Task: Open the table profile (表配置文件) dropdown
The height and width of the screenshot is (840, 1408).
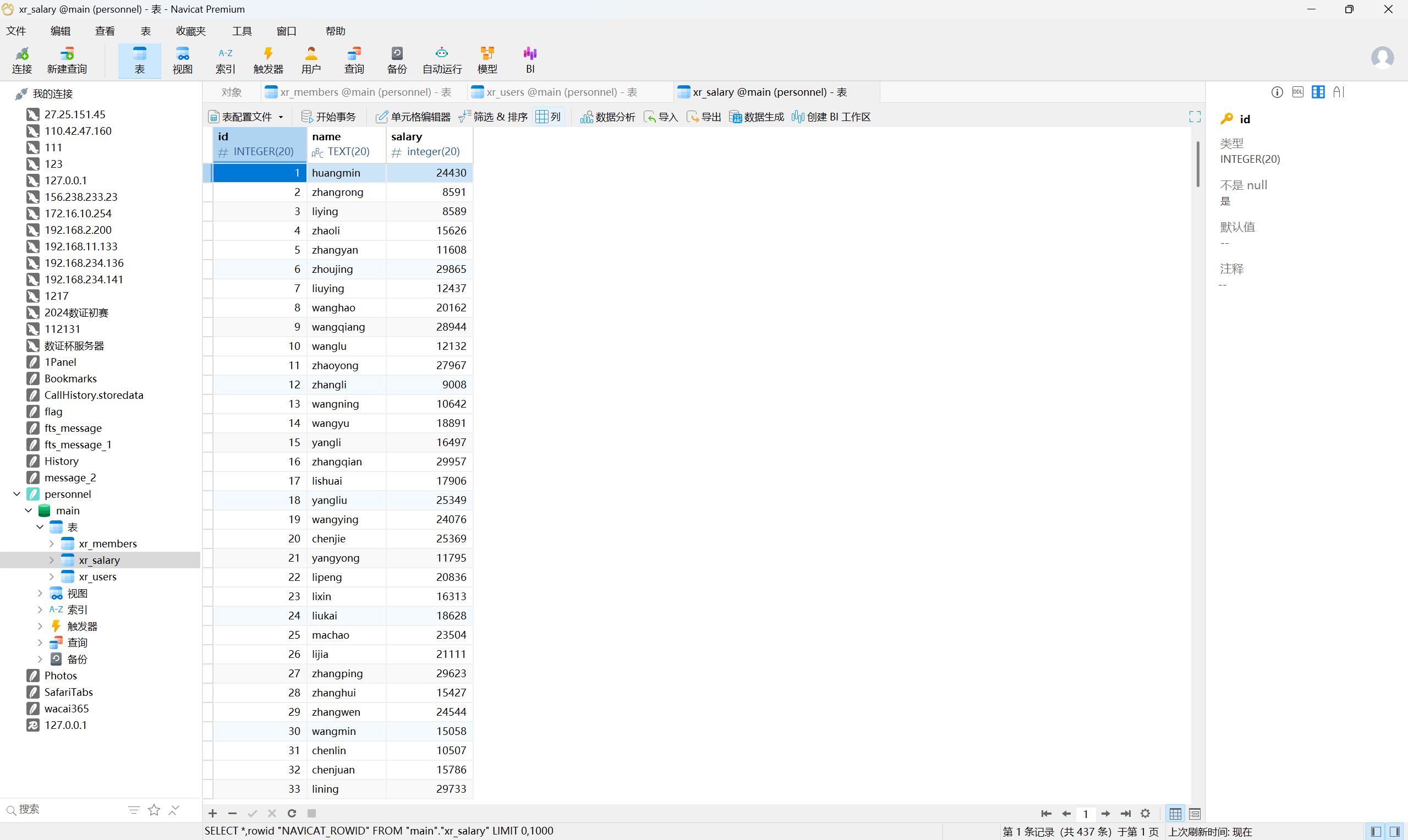Action: click(247, 117)
